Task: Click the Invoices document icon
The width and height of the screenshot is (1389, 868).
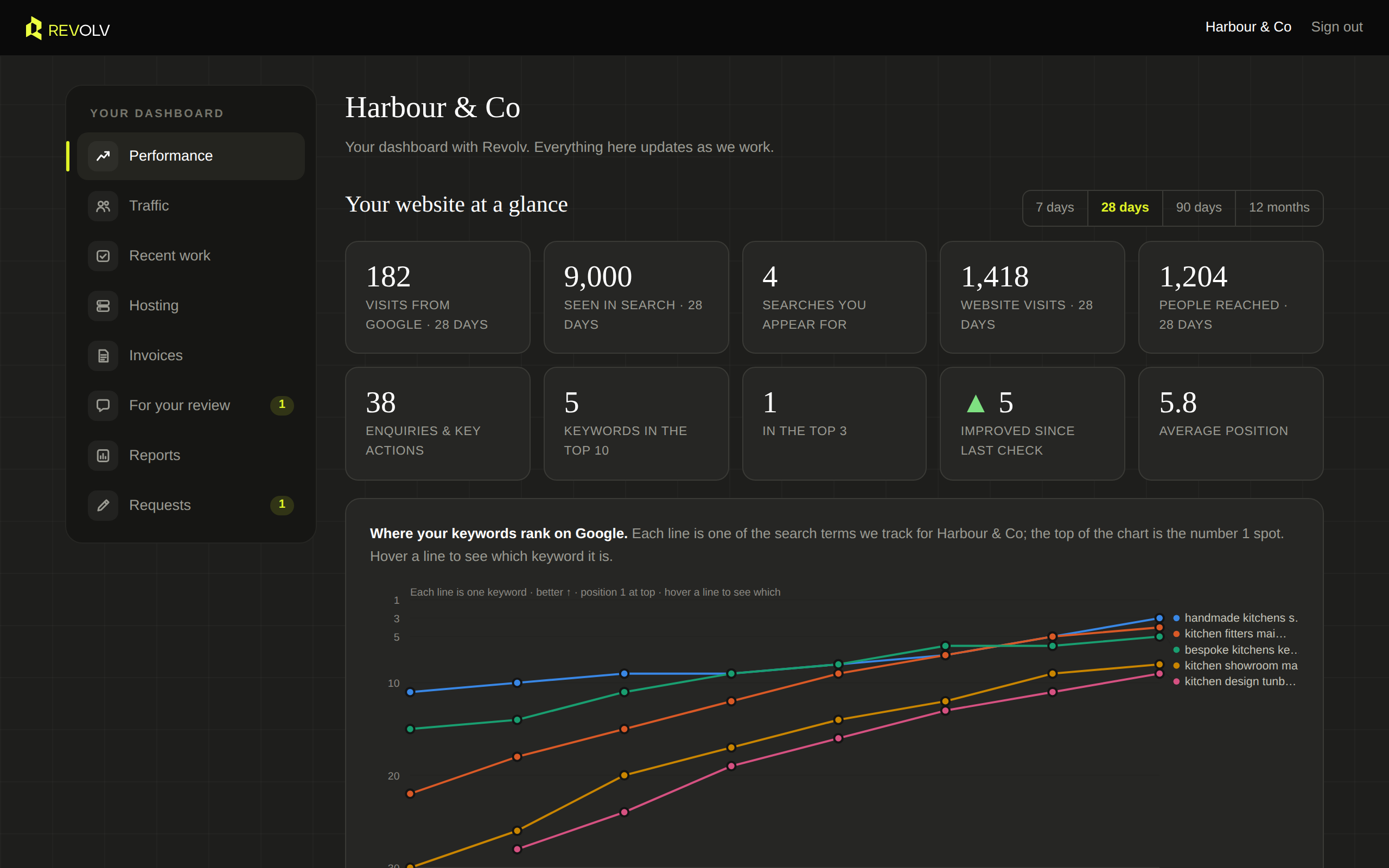Action: coord(103,356)
